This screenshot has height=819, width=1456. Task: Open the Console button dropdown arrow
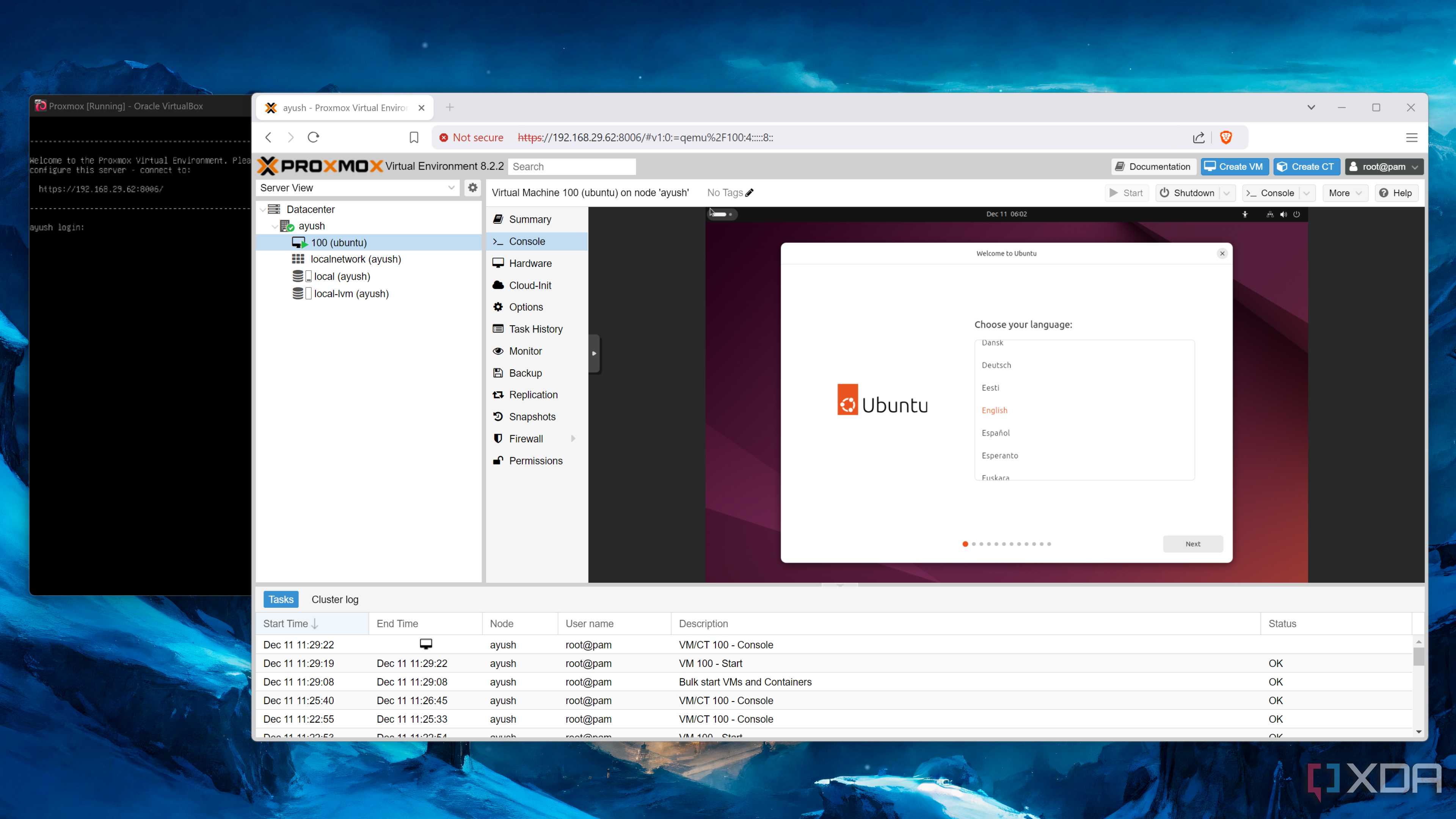point(1306,193)
